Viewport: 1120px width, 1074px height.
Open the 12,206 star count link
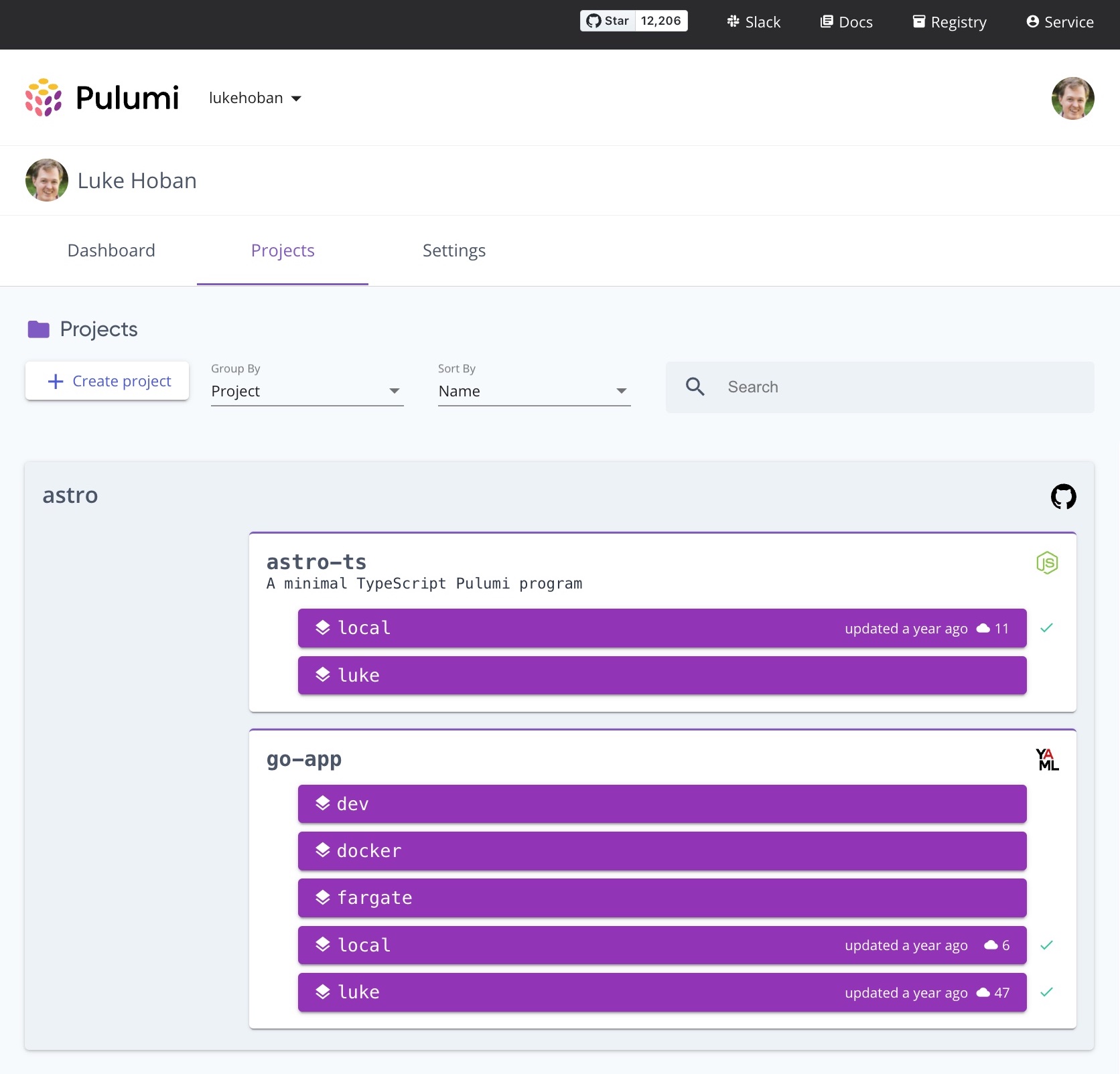[661, 21]
